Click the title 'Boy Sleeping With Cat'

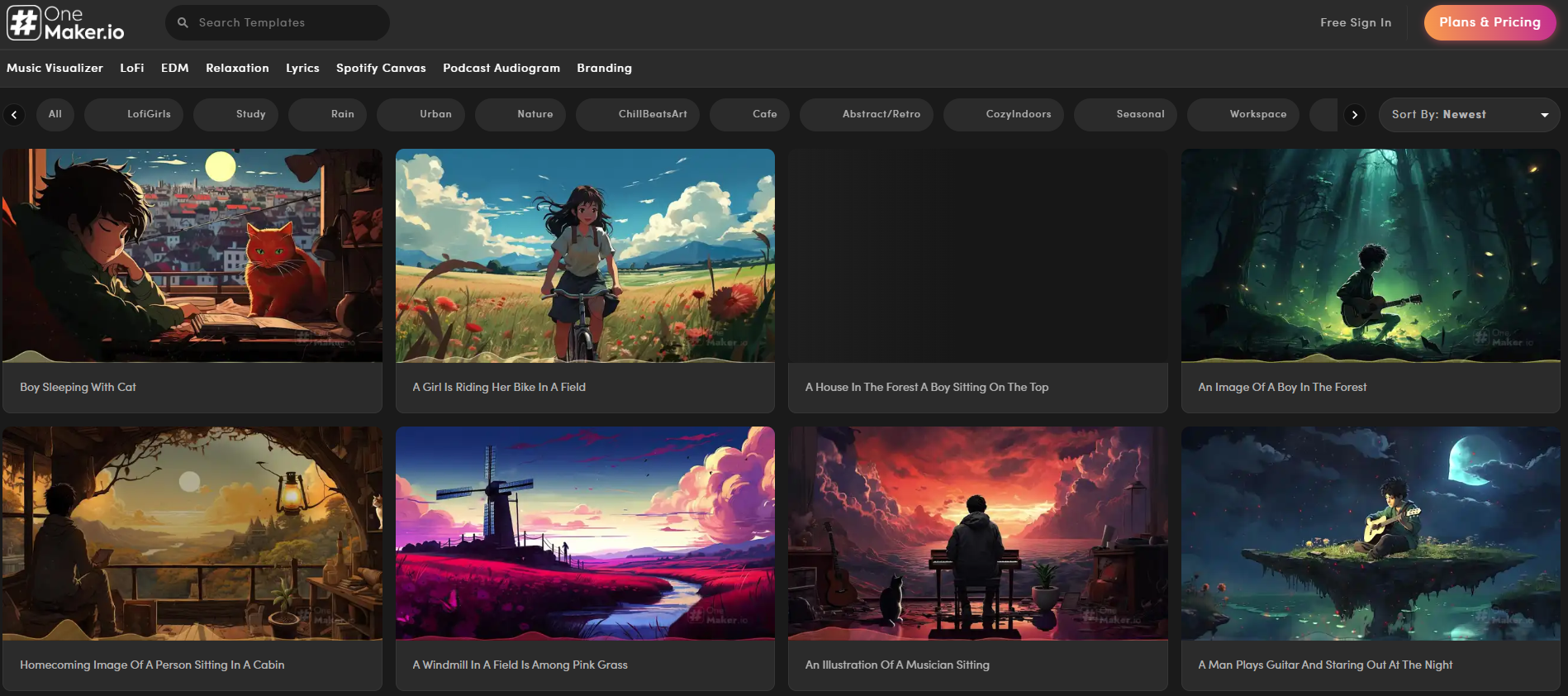78,387
